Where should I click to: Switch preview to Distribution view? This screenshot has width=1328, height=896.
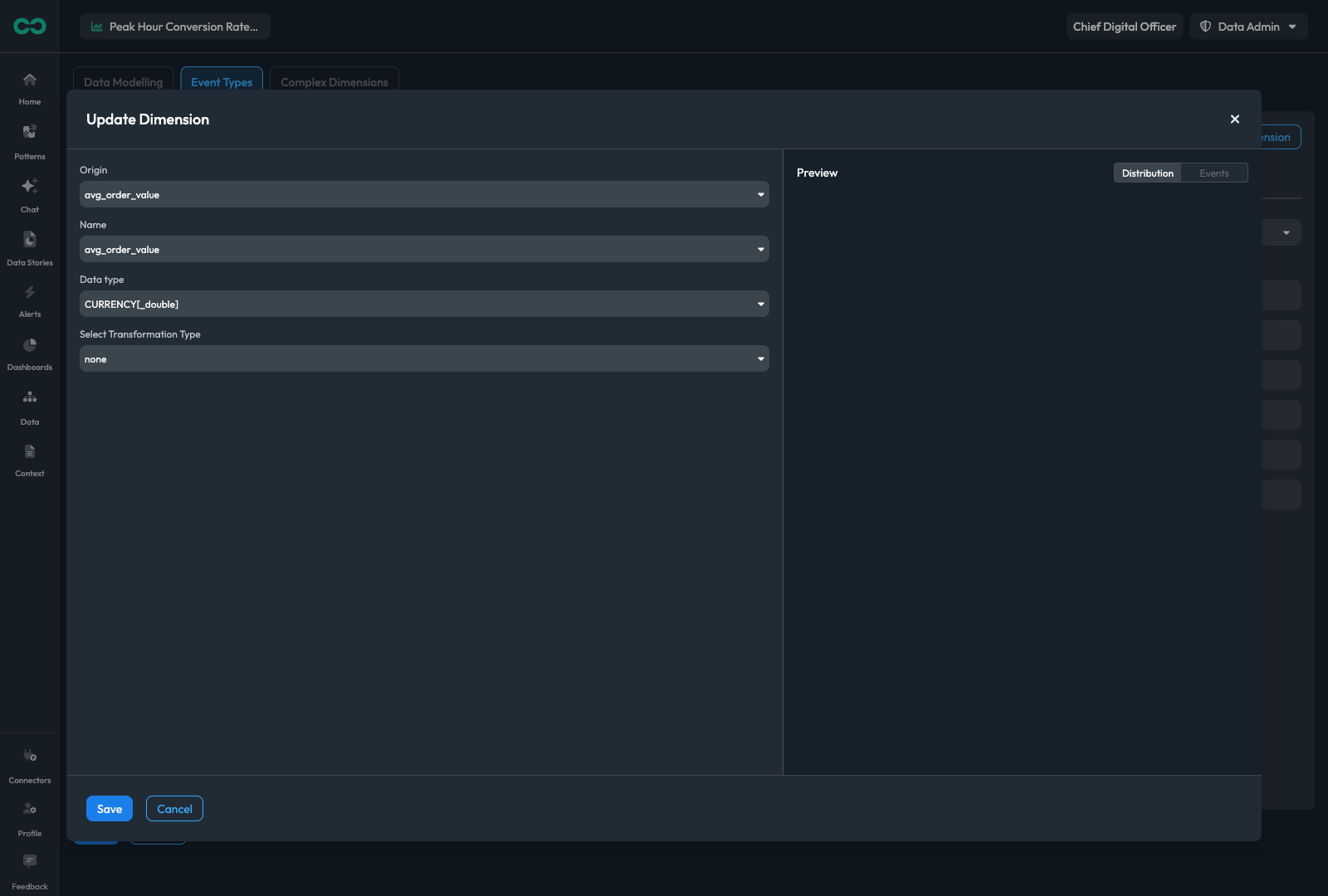[1147, 173]
